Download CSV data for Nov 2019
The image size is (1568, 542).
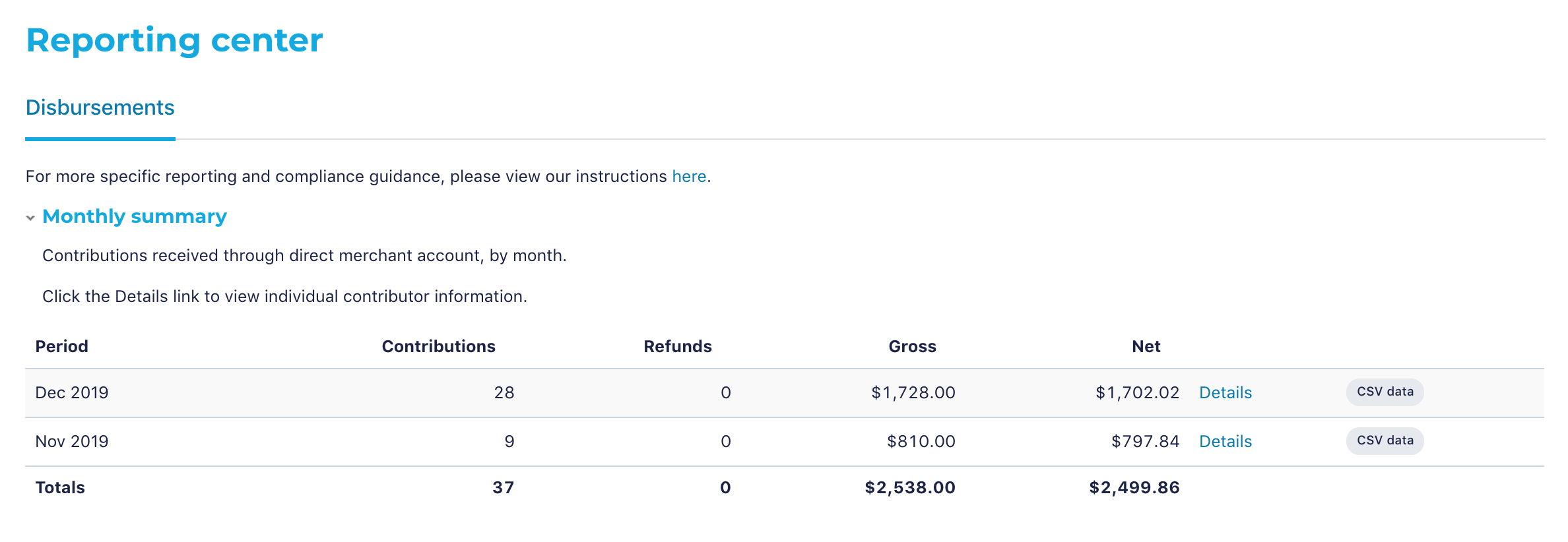(1385, 440)
